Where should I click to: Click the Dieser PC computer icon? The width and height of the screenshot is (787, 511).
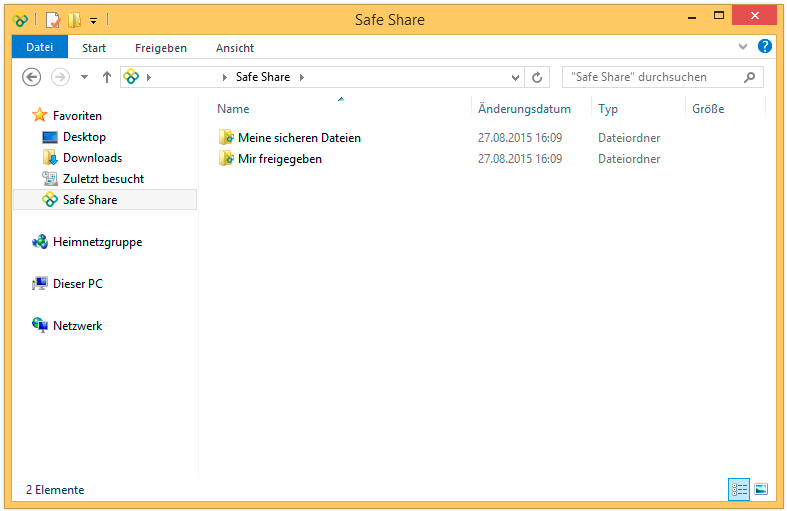pos(40,284)
